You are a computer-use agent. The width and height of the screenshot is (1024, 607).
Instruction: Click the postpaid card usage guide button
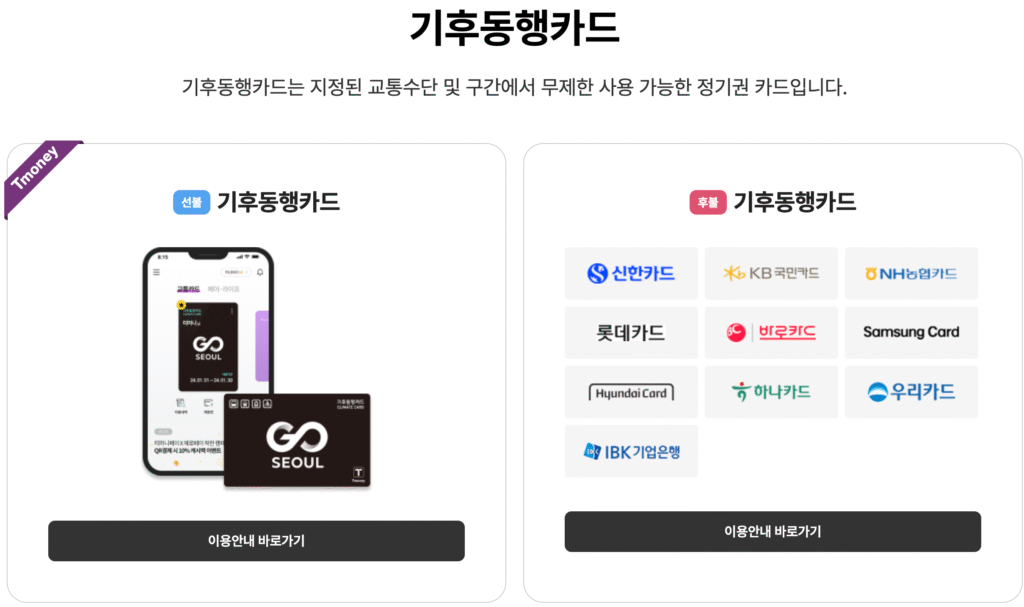773,532
